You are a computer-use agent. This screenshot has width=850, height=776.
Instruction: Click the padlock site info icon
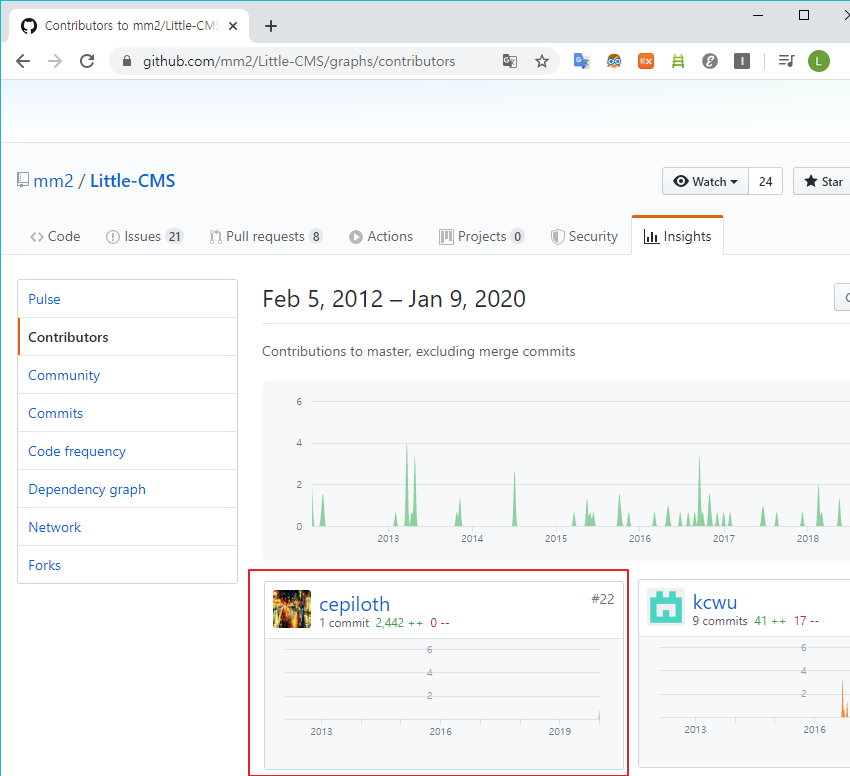(x=127, y=61)
